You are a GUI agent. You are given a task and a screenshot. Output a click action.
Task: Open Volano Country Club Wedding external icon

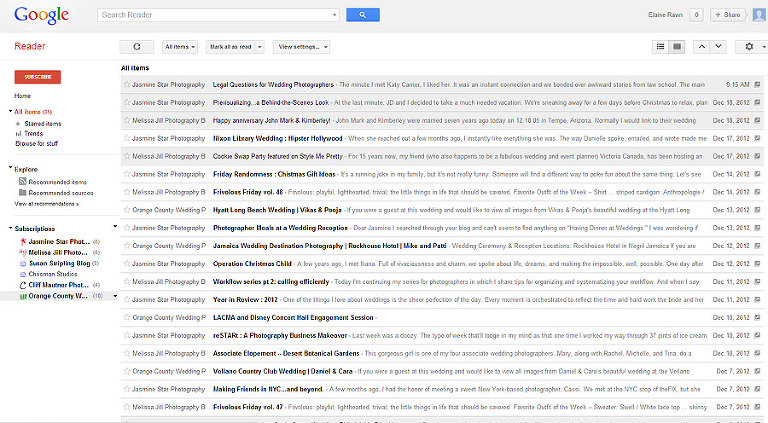pyautogui.click(x=757, y=371)
